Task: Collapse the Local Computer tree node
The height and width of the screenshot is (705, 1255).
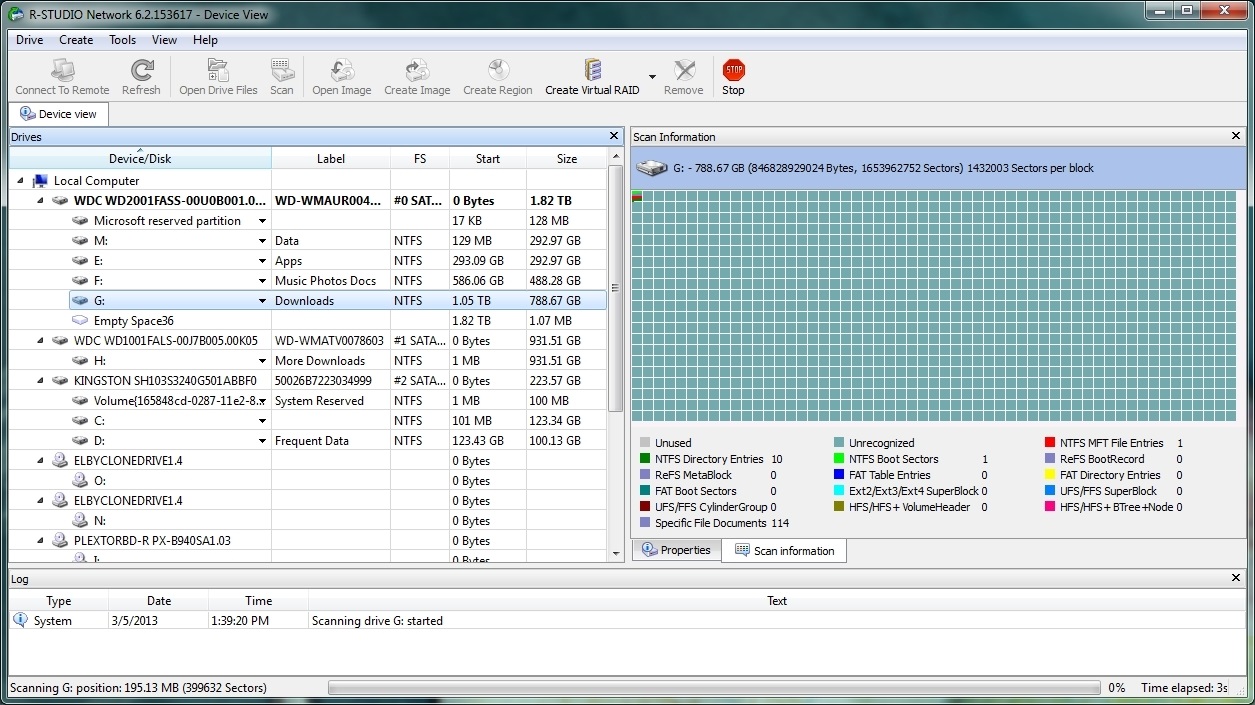Action: pyautogui.click(x=21, y=181)
